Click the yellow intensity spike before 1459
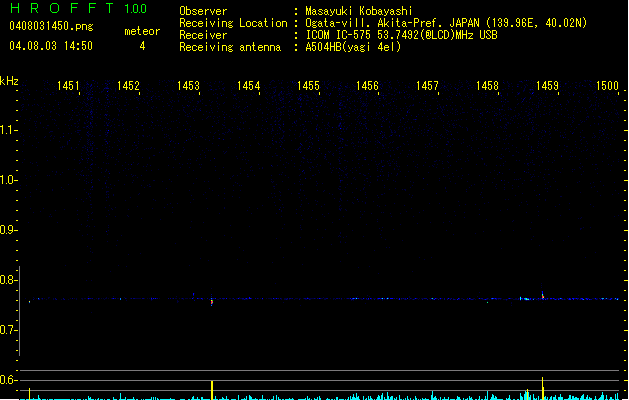 coord(542,388)
